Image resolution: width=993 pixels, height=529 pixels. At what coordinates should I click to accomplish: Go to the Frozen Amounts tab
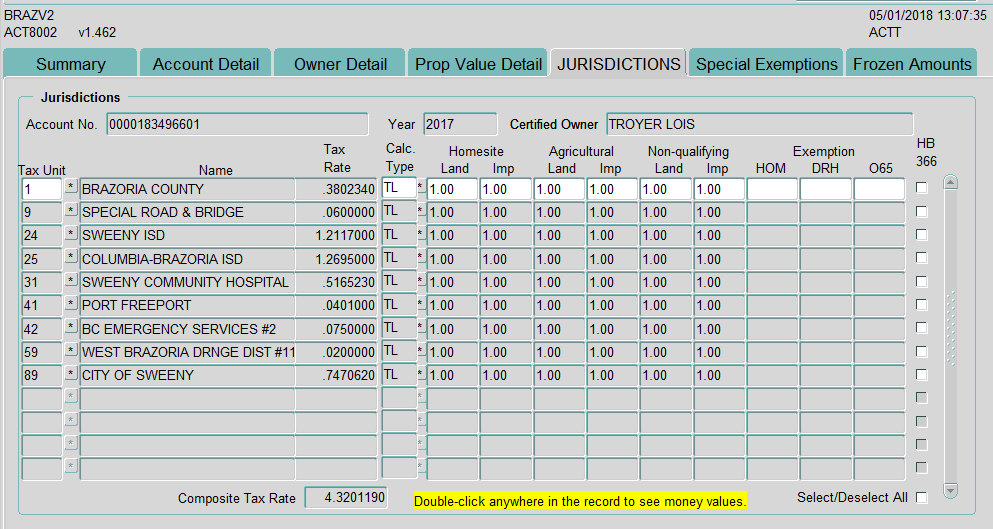point(911,64)
